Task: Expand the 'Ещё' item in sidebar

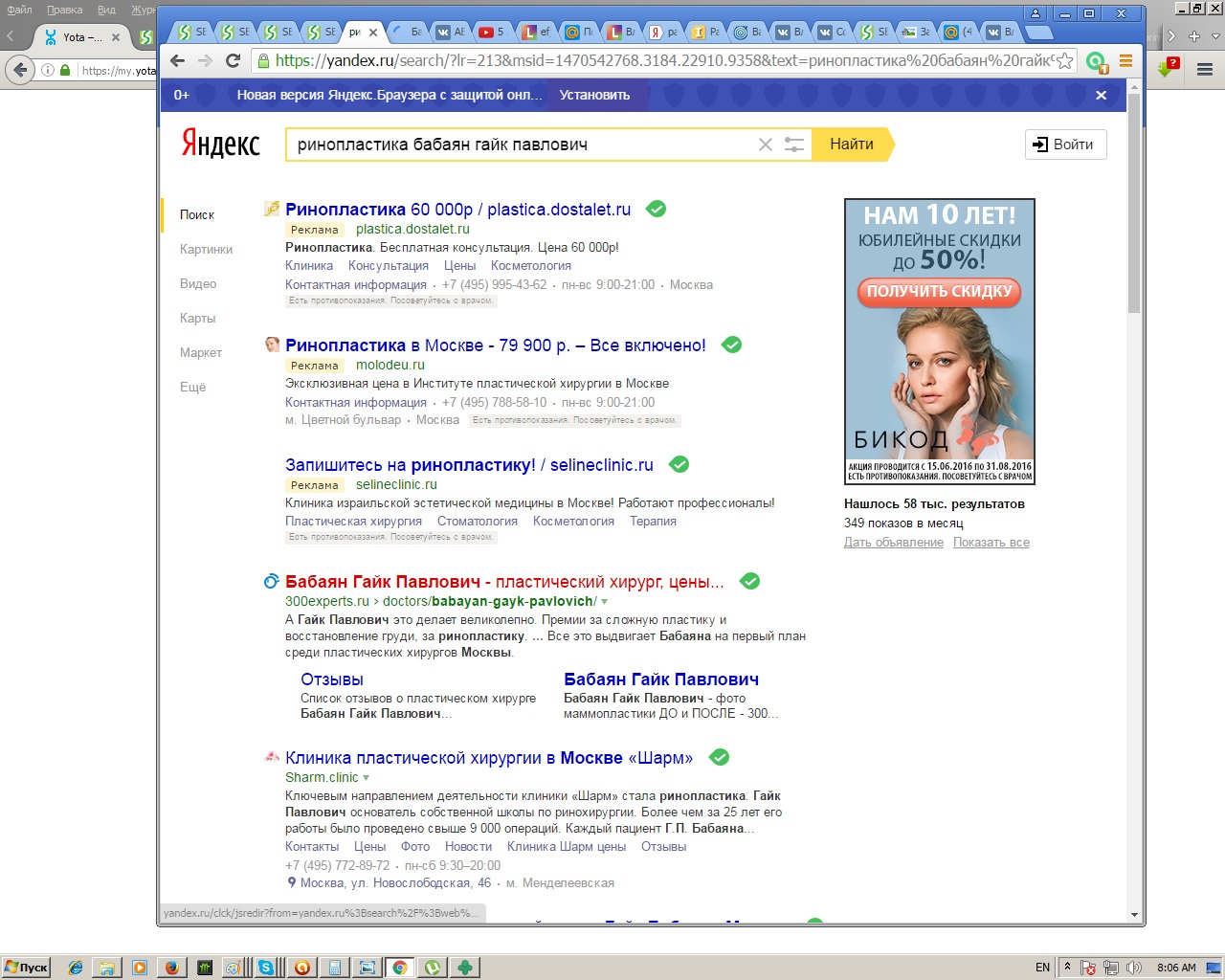Action: click(x=192, y=387)
